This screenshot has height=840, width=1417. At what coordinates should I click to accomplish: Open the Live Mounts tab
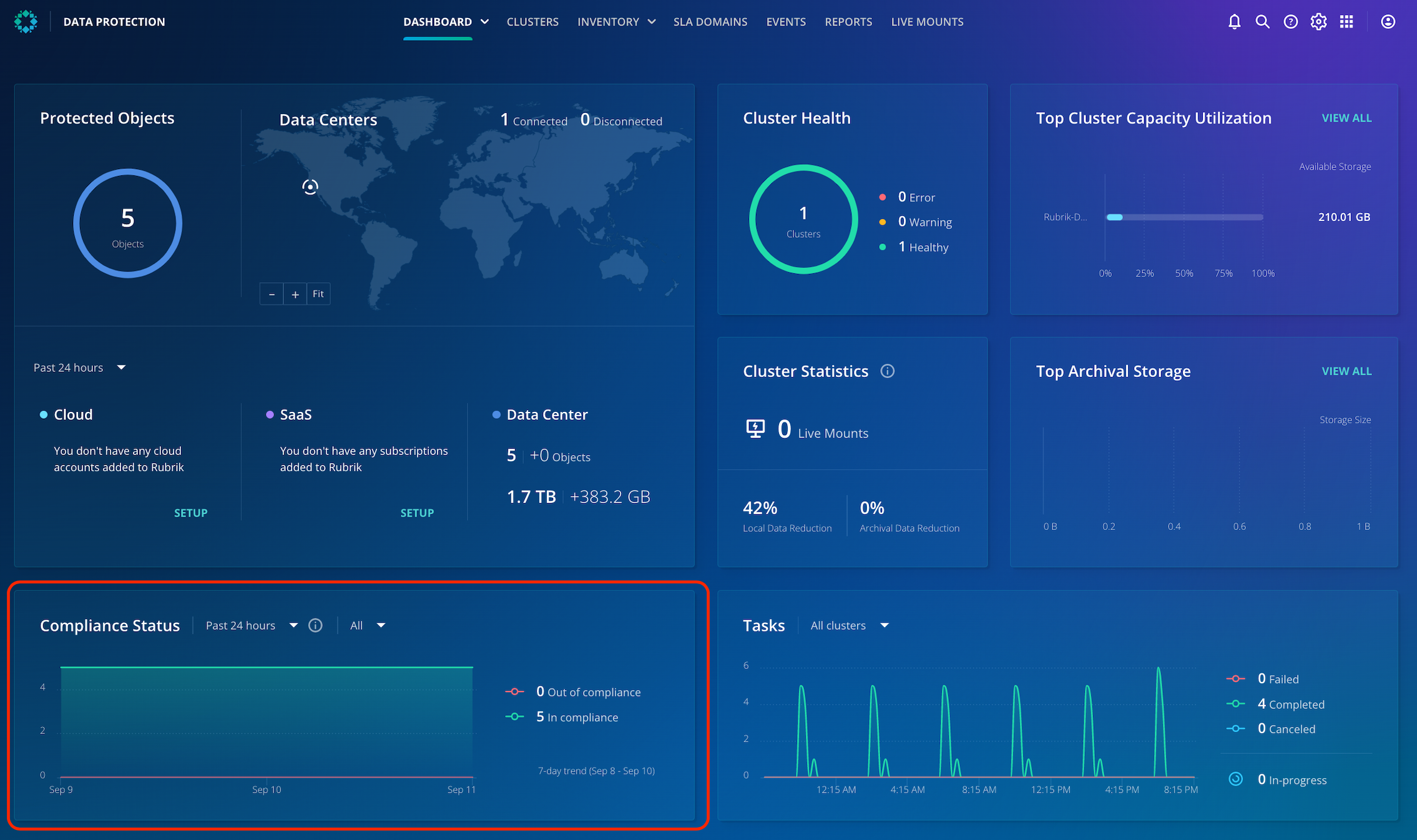pyautogui.click(x=927, y=22)
